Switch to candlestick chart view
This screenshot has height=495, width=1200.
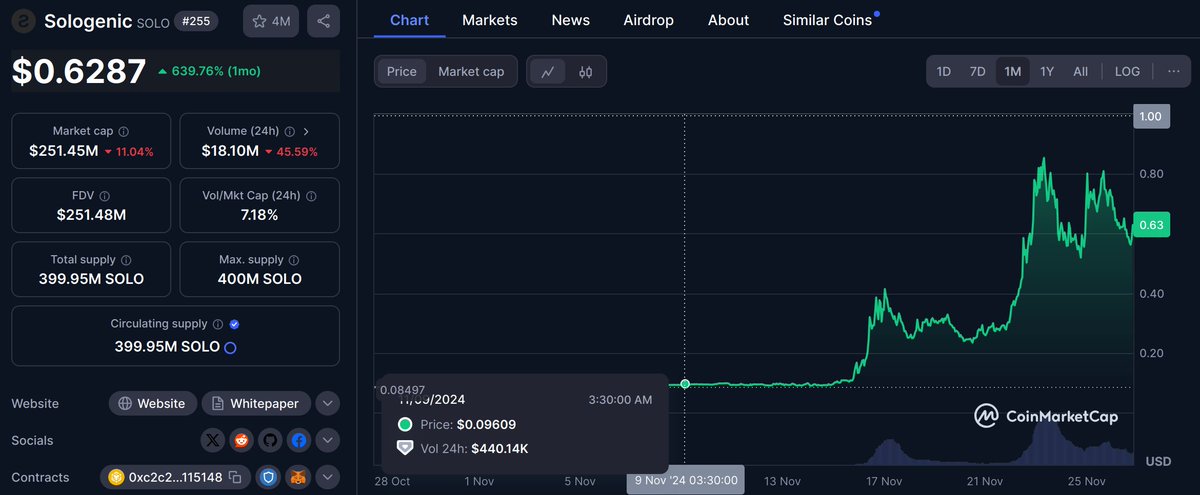[586, 71]
